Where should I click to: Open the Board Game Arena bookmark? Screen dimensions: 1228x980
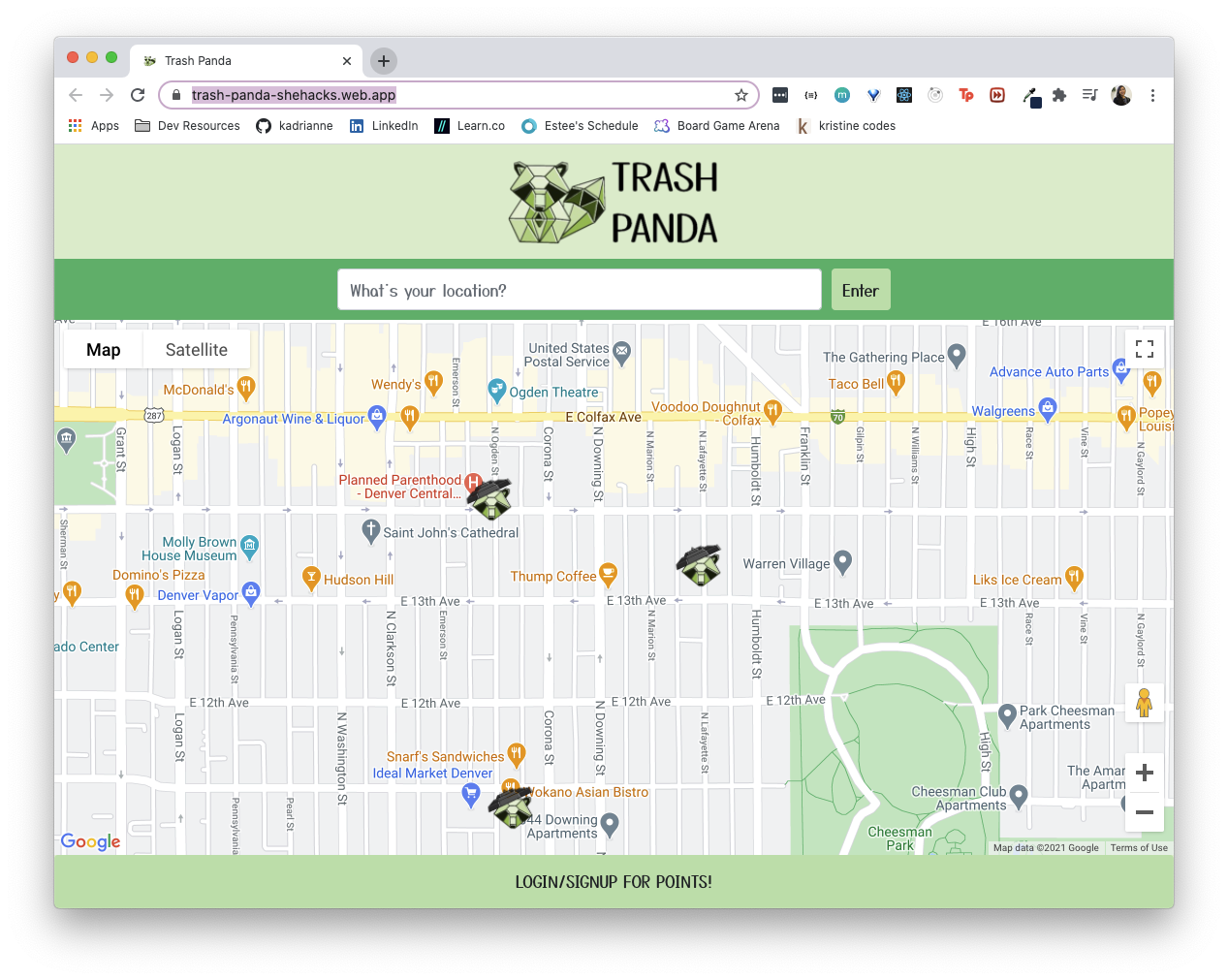point(717,126)
